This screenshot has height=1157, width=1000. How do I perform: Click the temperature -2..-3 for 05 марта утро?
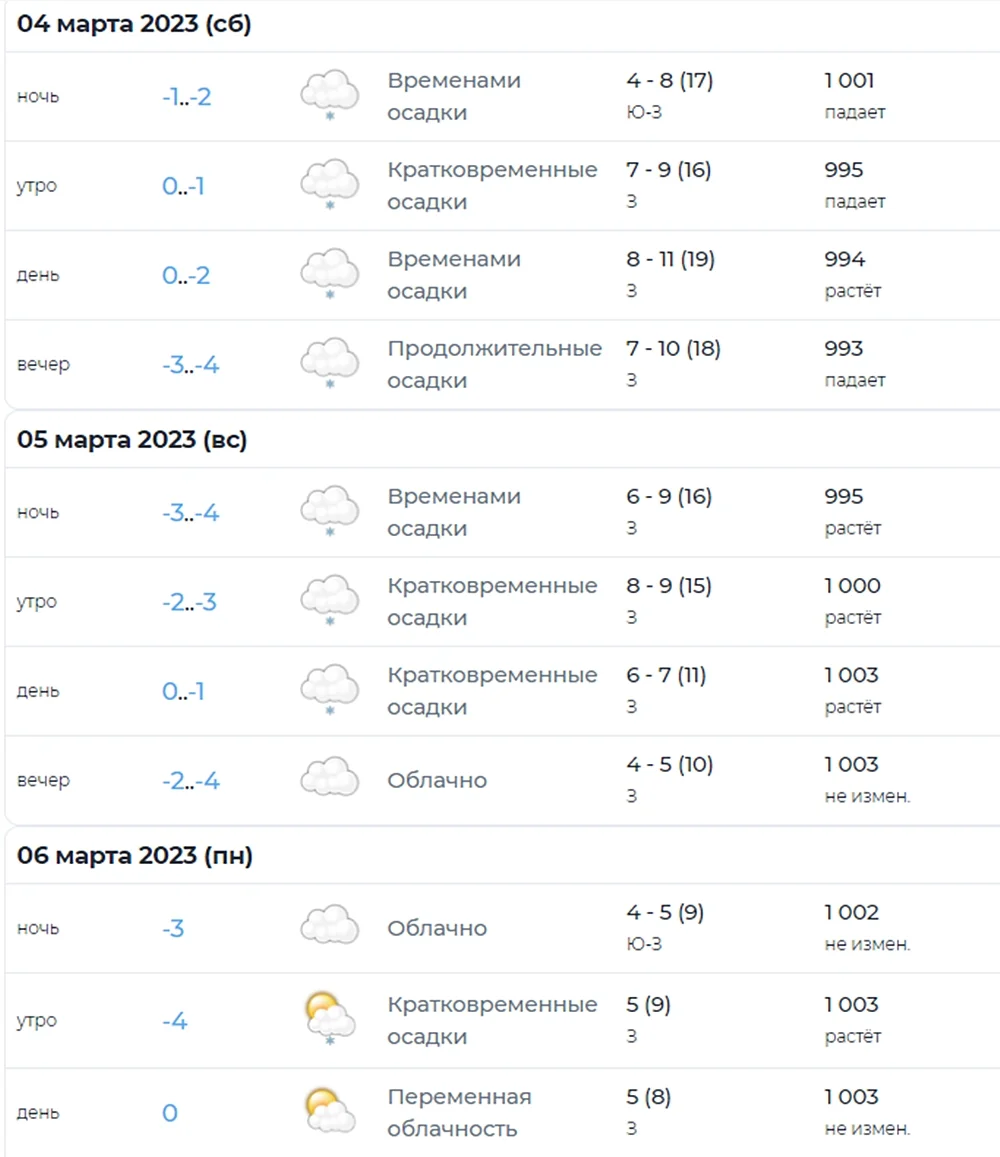pyautogui.click(x=189, y=603)
